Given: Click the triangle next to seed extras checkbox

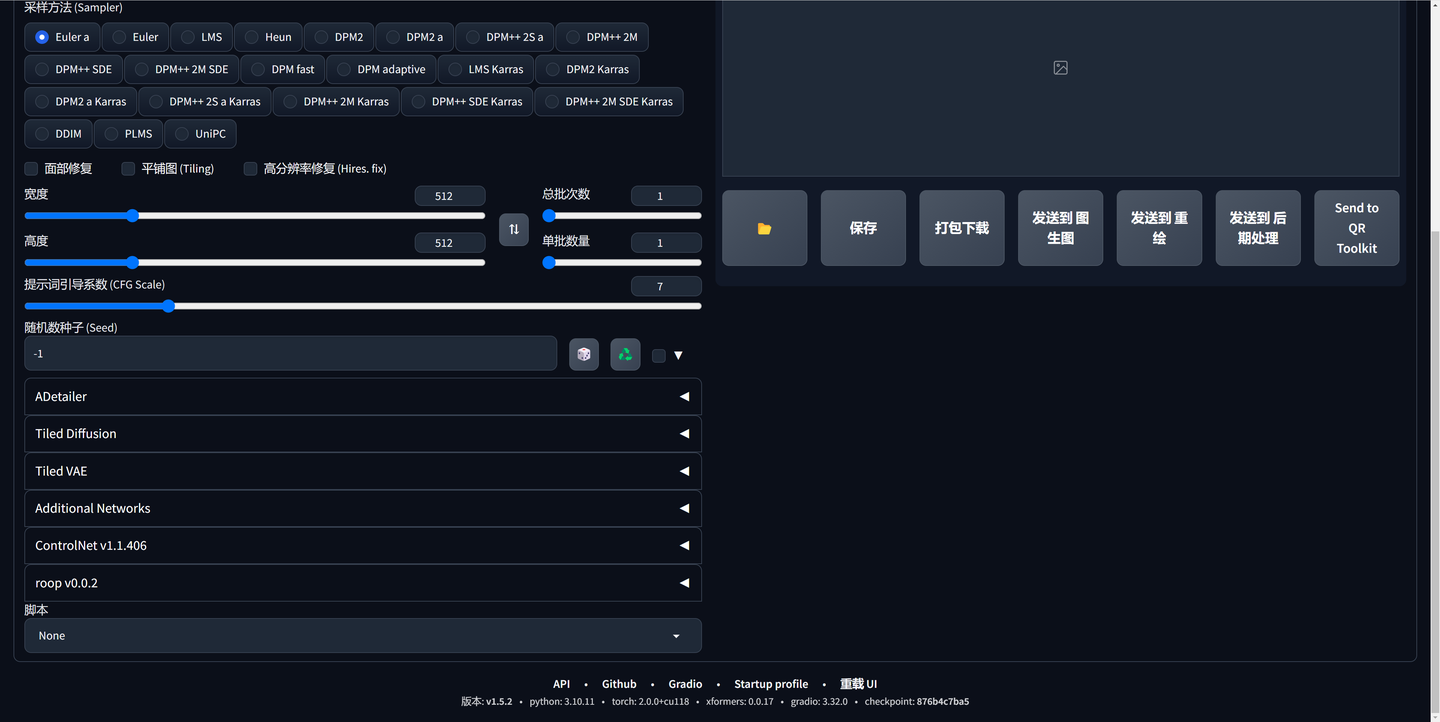Looking at the screenshot, I should click(678, 355).
